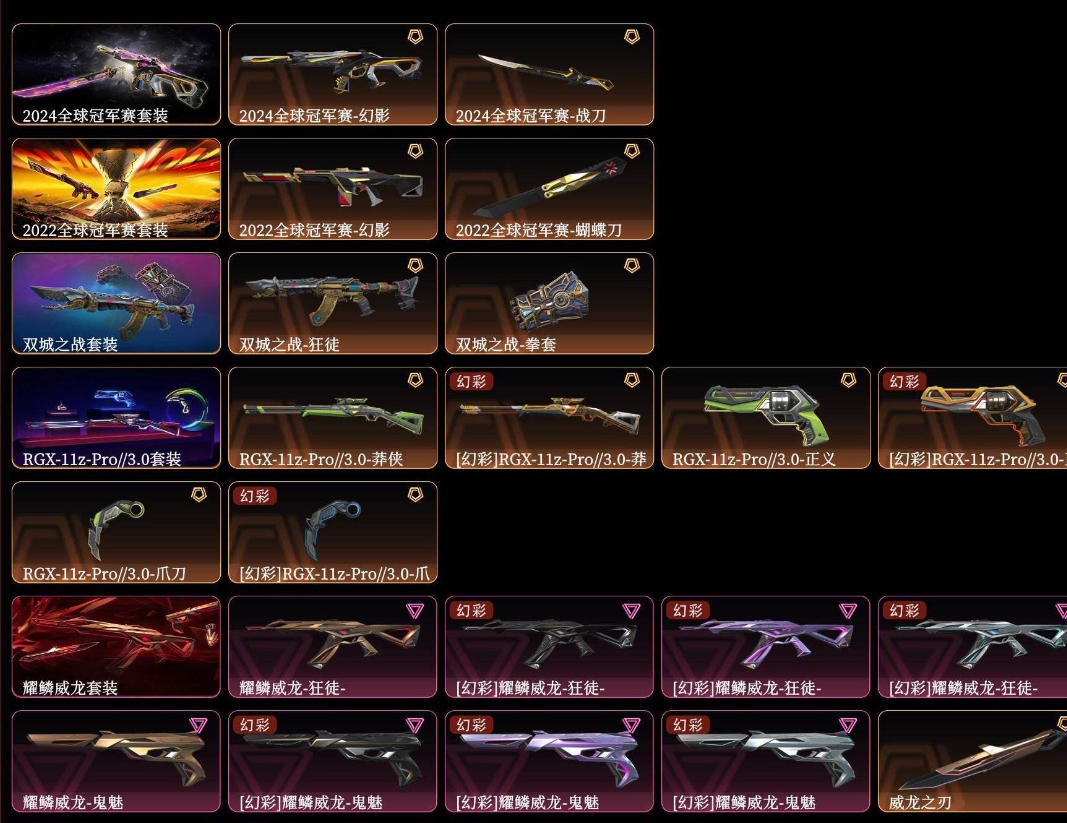Open the 2022全球冠军赛套装 bundle

tap(116, 189)
